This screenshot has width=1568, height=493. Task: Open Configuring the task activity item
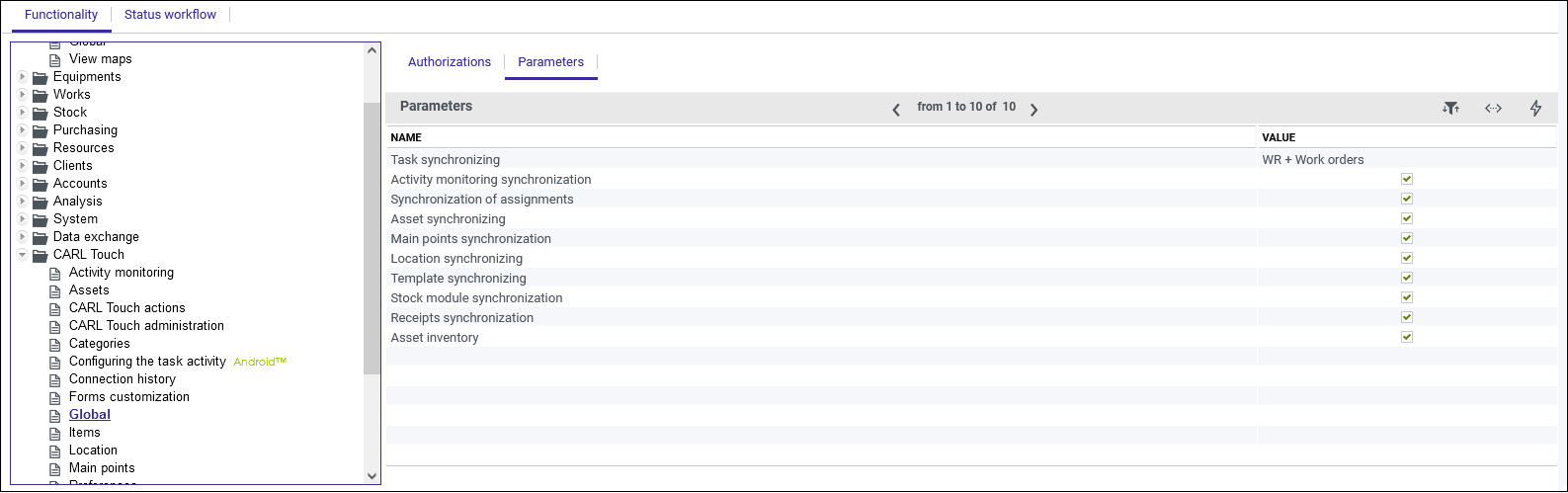(147, 362)
